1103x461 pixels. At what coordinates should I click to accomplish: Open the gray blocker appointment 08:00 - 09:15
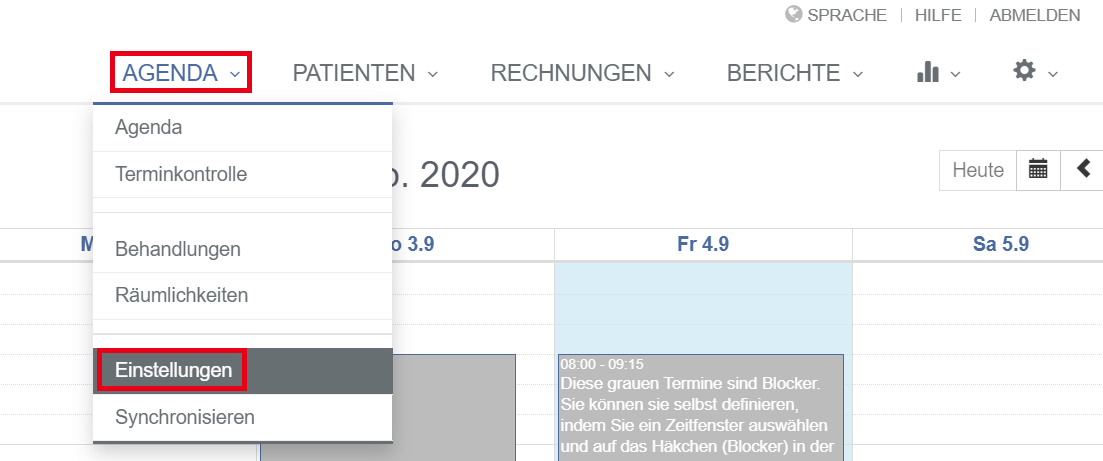click(701, 408)
